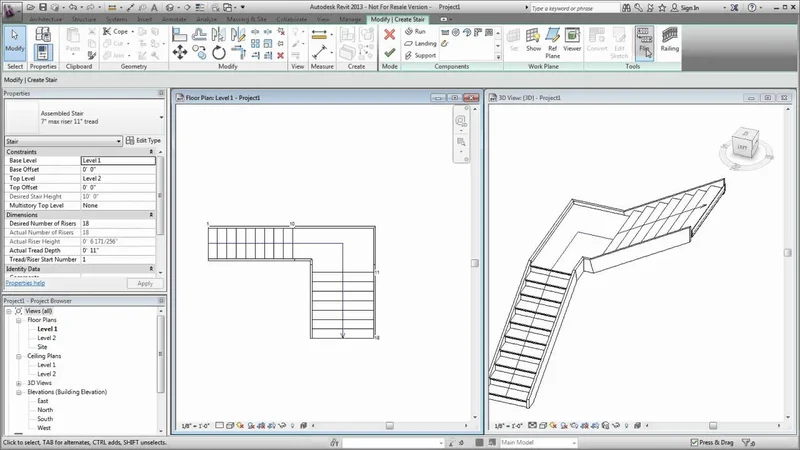Click the Ref Plane tool

[x=553, y=43]
